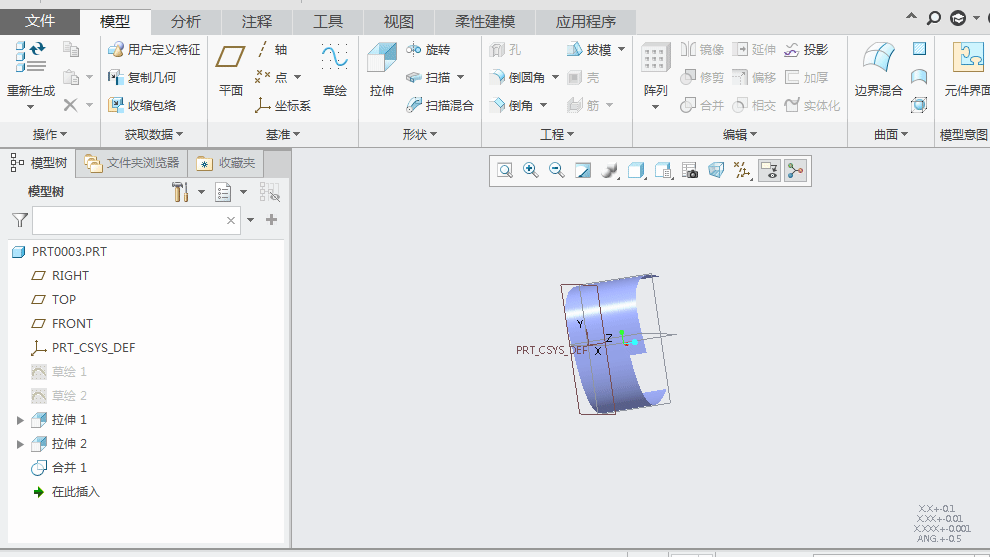Click the Fill surface icon in the 曲面 group
Viewport: 990px width, 557px height.
pyautogui.click(x=919, y=49)
